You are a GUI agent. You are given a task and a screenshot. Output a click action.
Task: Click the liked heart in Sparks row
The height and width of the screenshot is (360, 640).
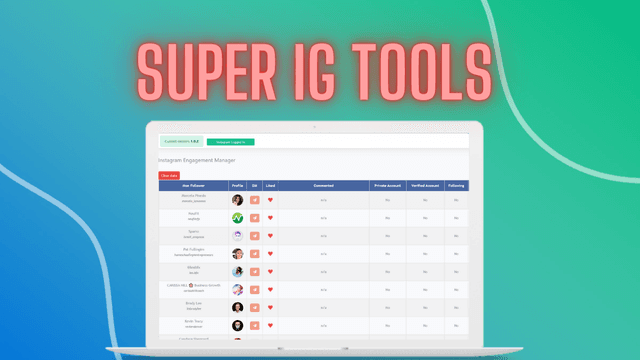point(270,236)
